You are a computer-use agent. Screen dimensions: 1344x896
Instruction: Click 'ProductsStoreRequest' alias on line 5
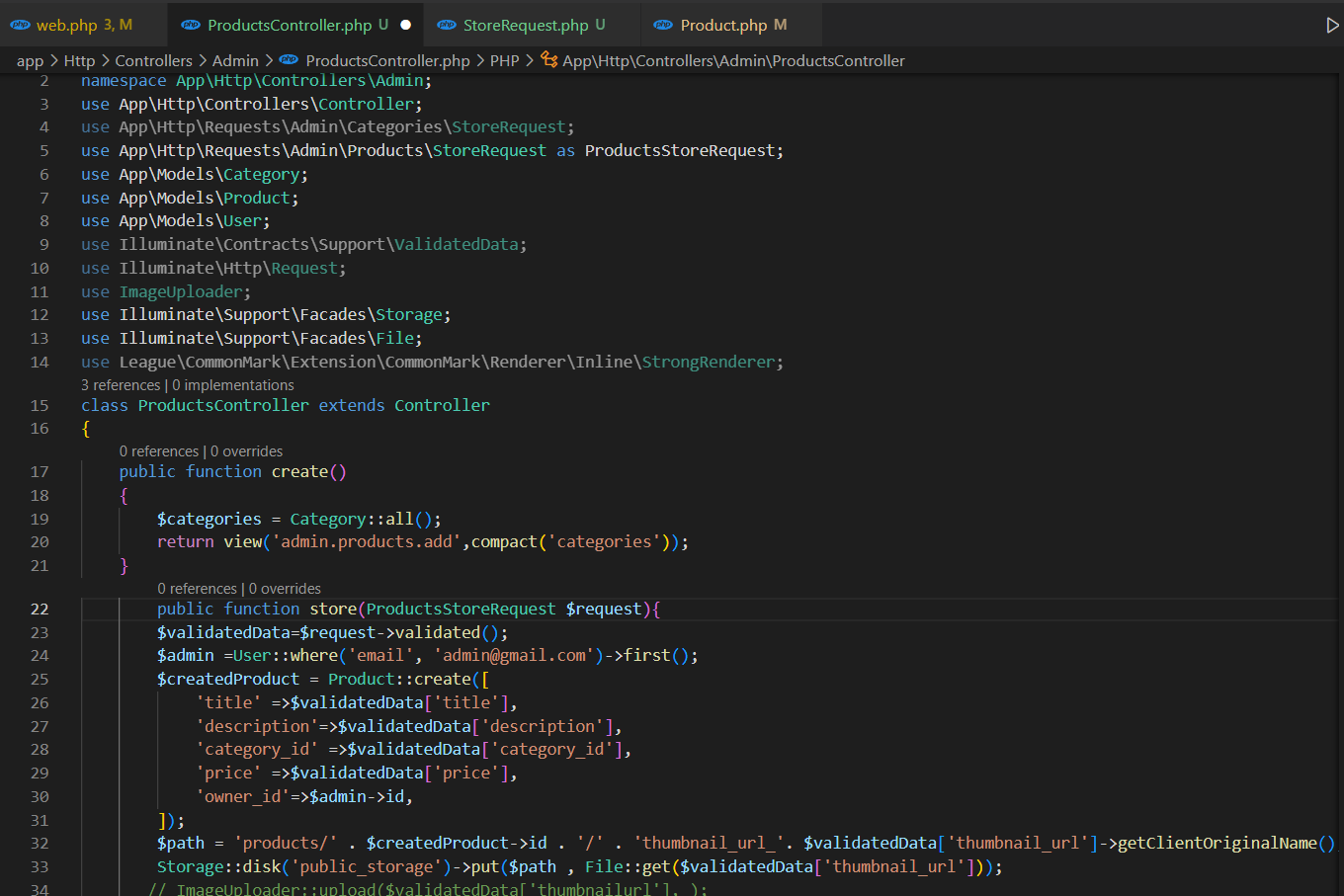680,150
